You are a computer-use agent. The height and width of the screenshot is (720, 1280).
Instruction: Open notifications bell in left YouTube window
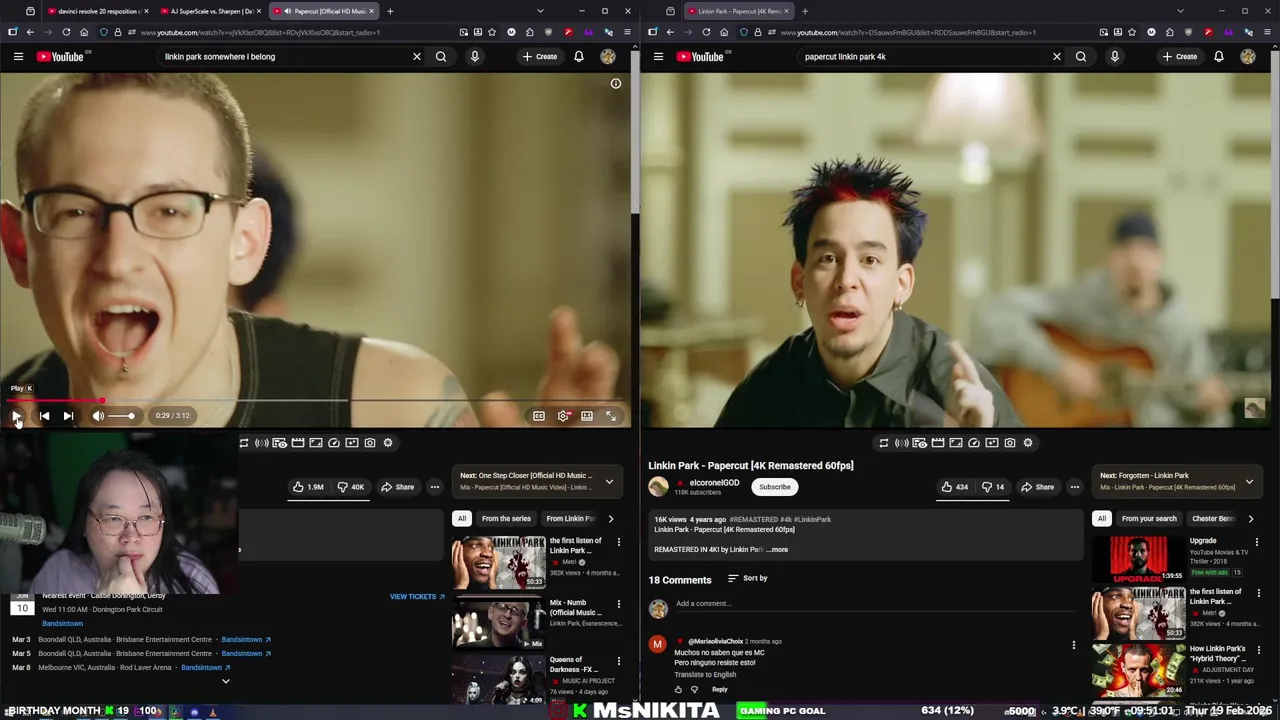579,57
